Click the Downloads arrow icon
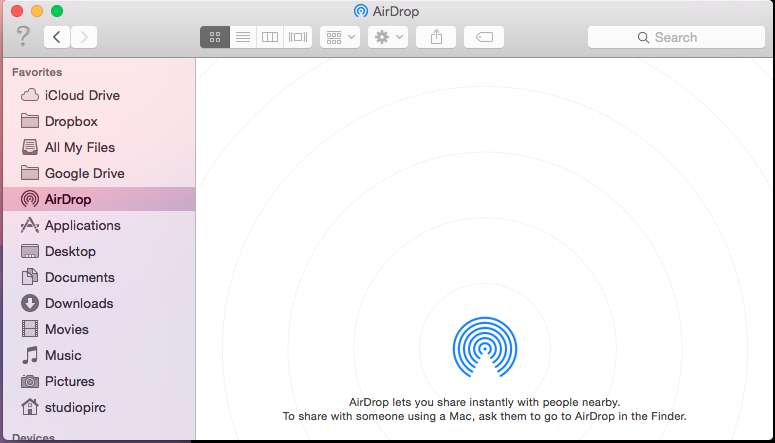The height and width of the screenshot is (443, 775). coord(30,303)
